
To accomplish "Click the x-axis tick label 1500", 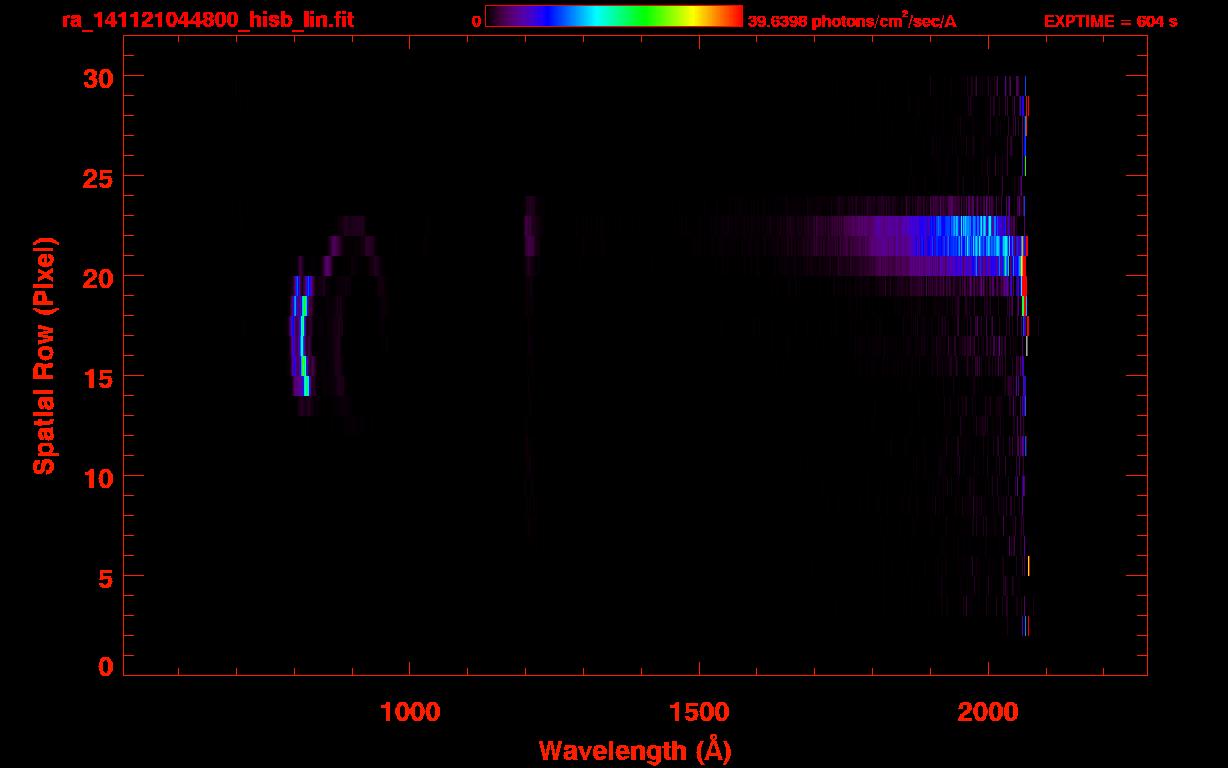I will (x=699, y=710).
